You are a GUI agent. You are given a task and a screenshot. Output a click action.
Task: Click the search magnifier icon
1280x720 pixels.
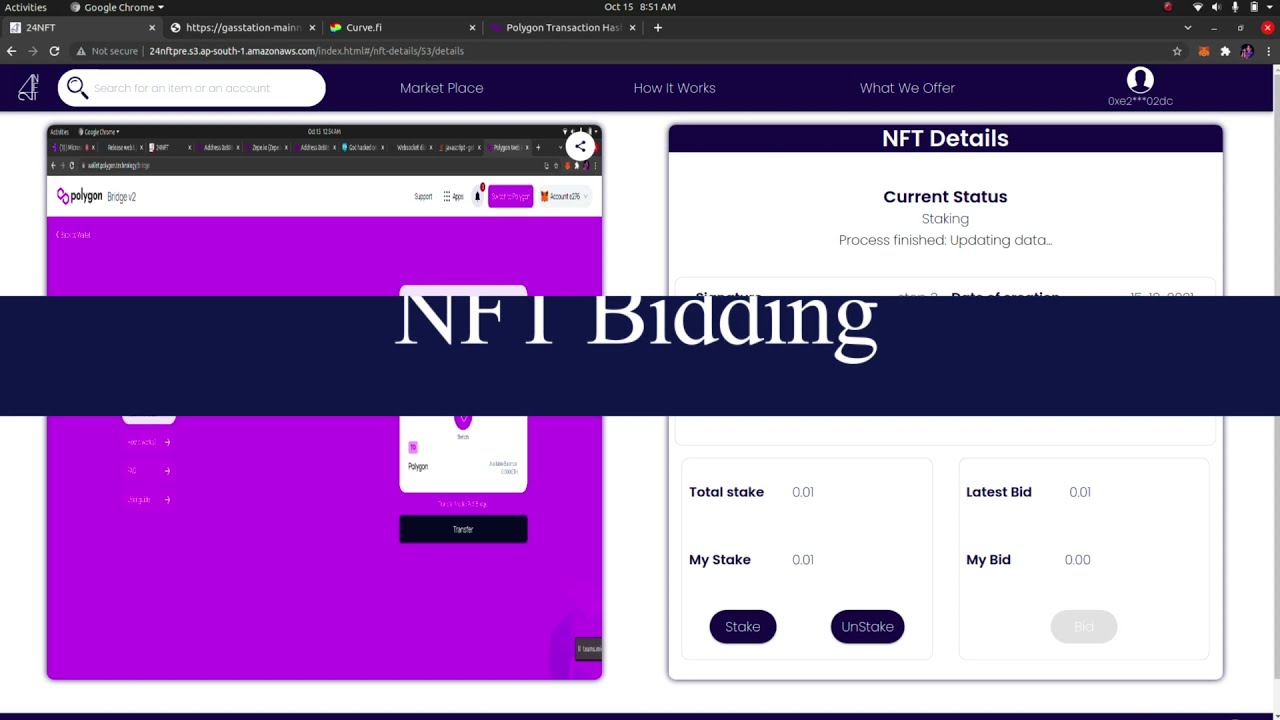point(77,88)
